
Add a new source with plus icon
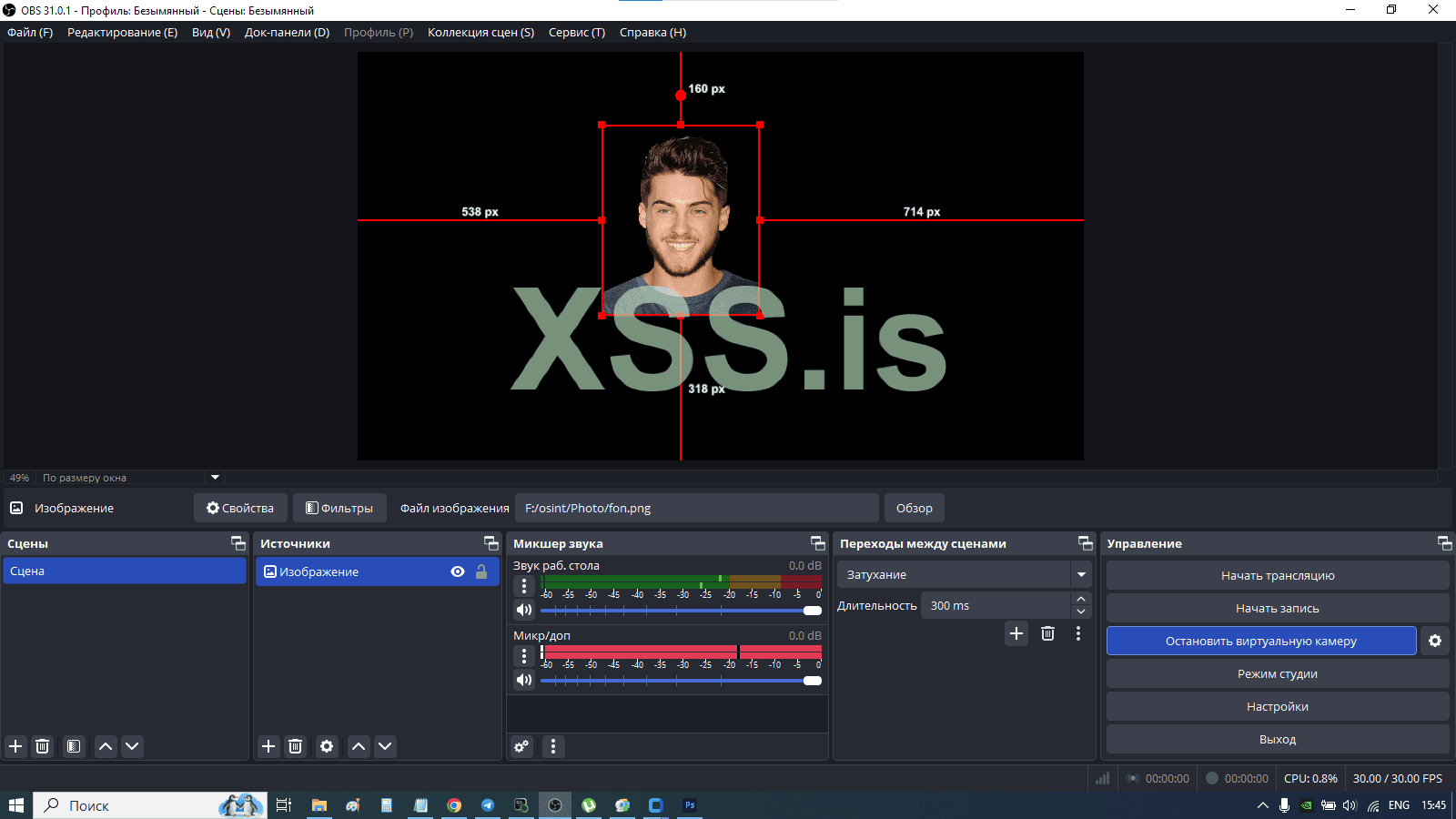coord(268,746)
